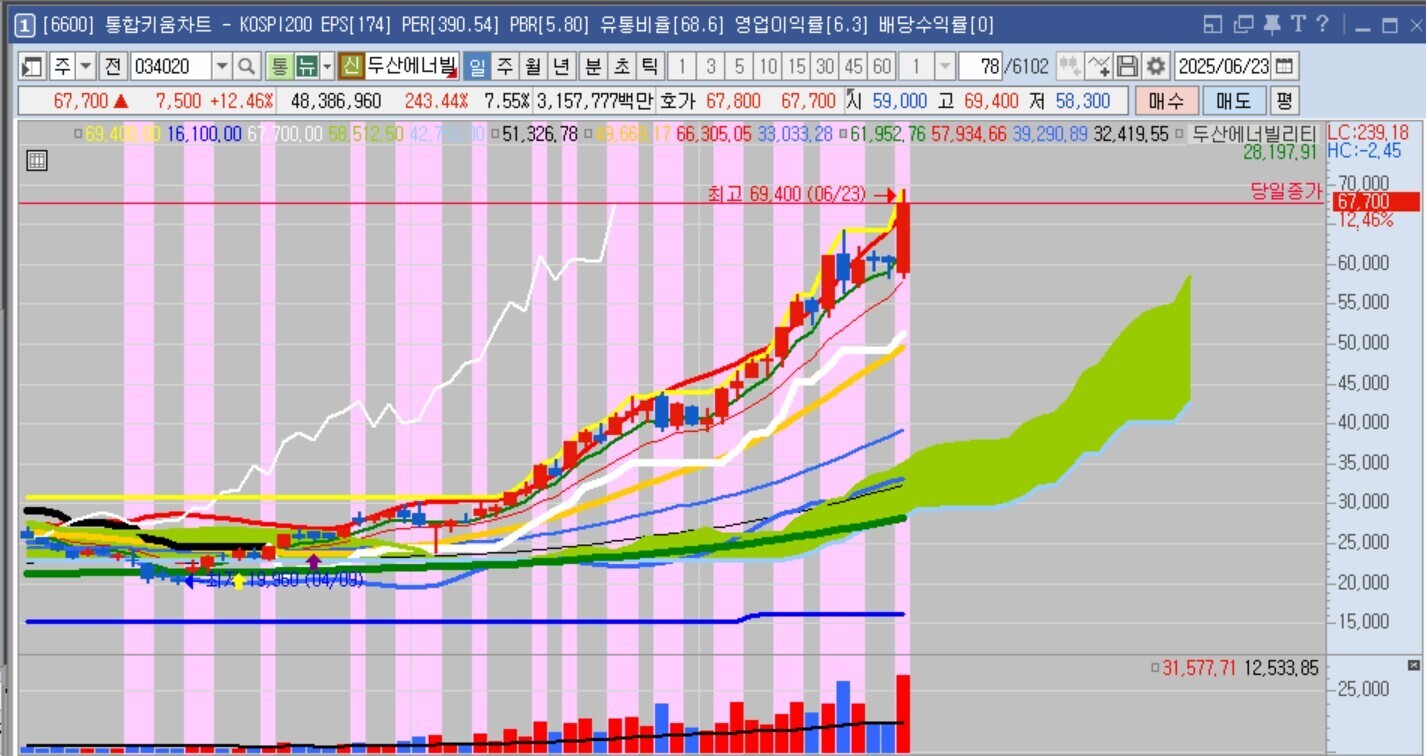
Task: Click the data grid icon on the chart
Action: point(37,160)
